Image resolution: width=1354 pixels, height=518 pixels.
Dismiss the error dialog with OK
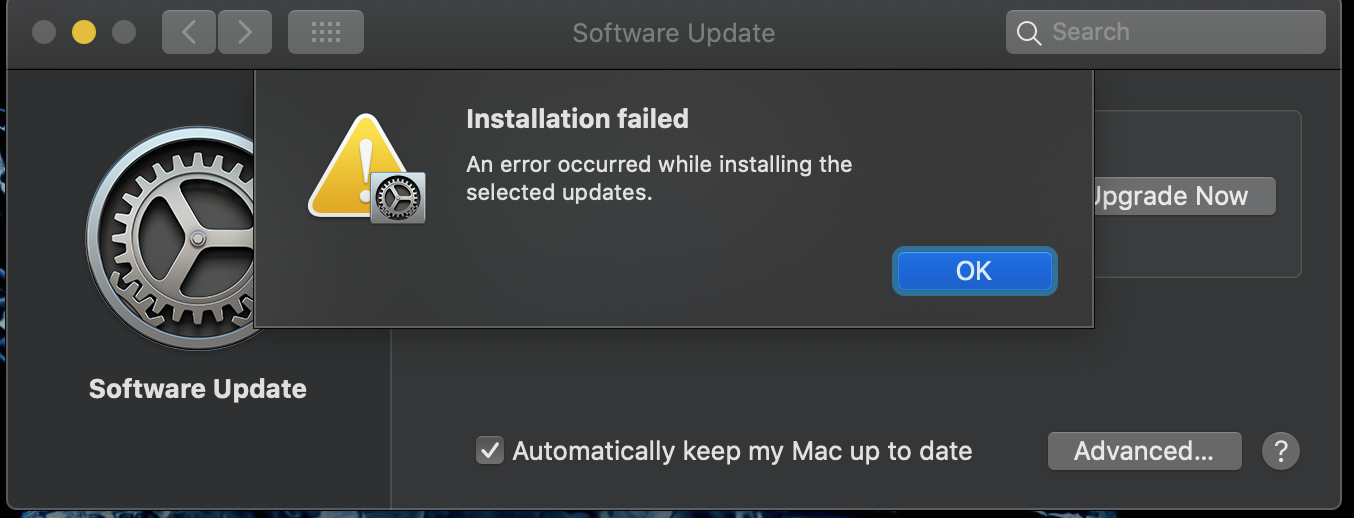click(974, 270)
